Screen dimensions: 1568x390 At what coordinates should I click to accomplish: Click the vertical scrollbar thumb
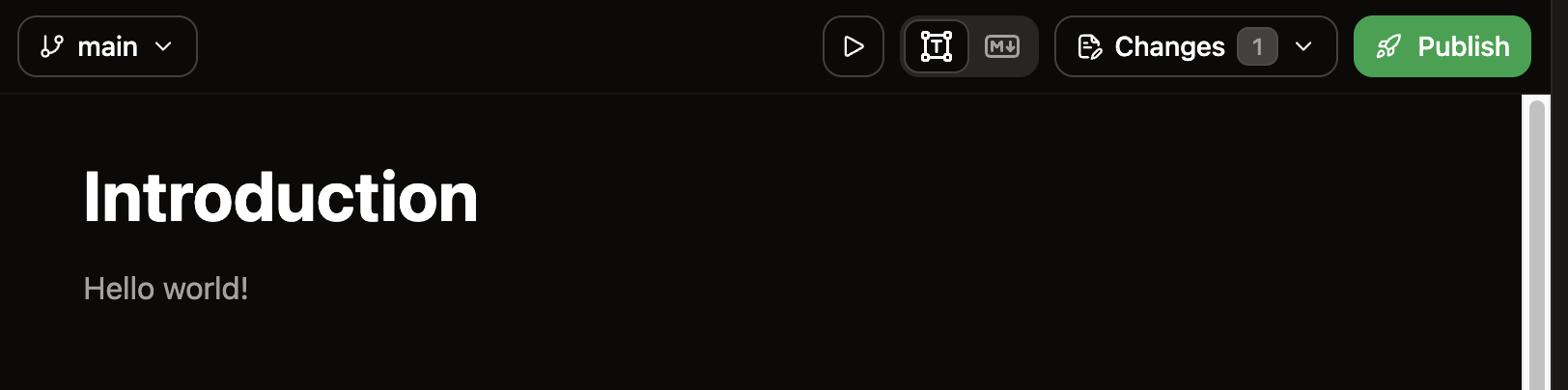click(1537, 241)
